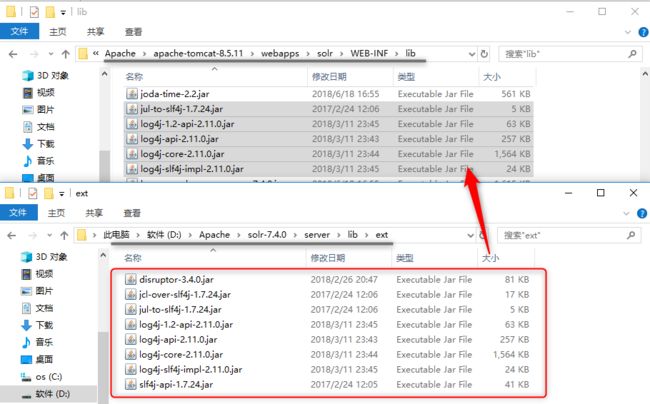Select slf4j-api-1.7.24.jar in ext window
The height and width of the screenshot is (404, 650).
327,385
